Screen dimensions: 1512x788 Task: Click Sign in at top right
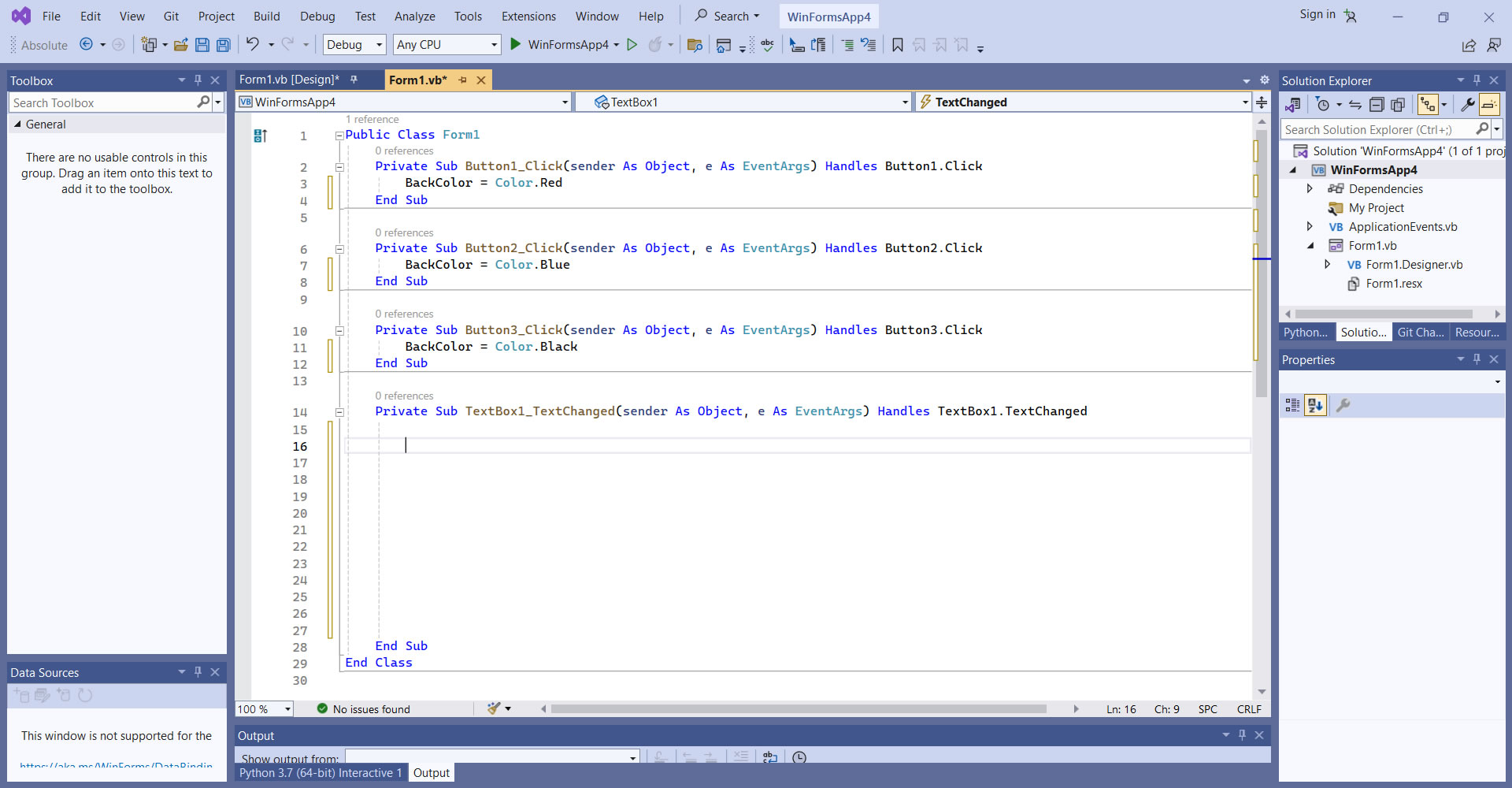pyautogui.click(x=1317, y=14)
